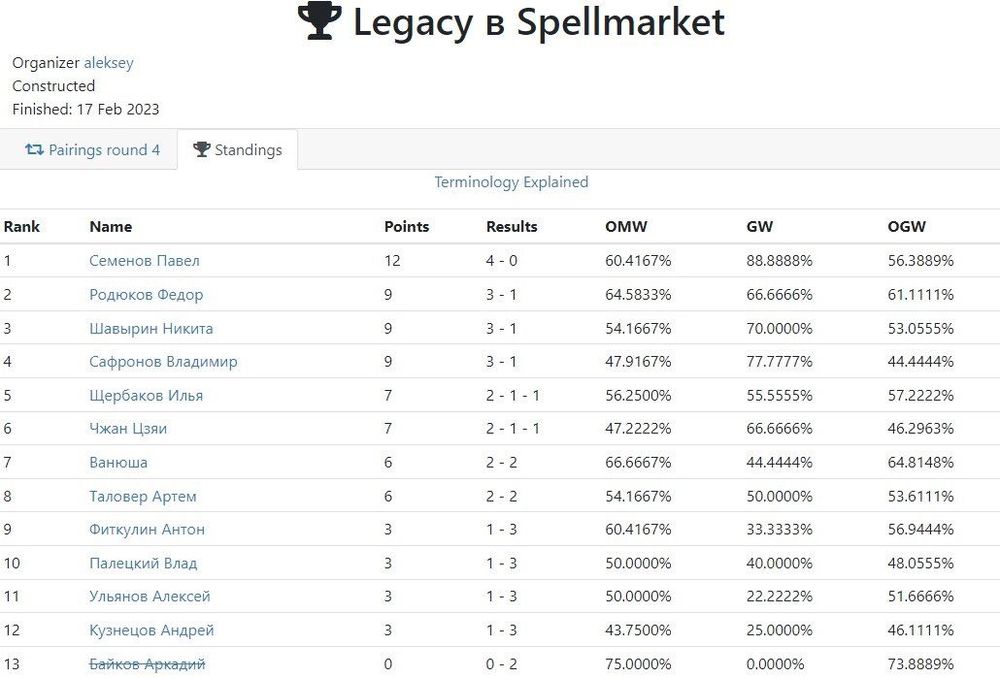View player Родюков Федор's details
The height and width of the screenshot is (678, 1000).
[146, 295]
